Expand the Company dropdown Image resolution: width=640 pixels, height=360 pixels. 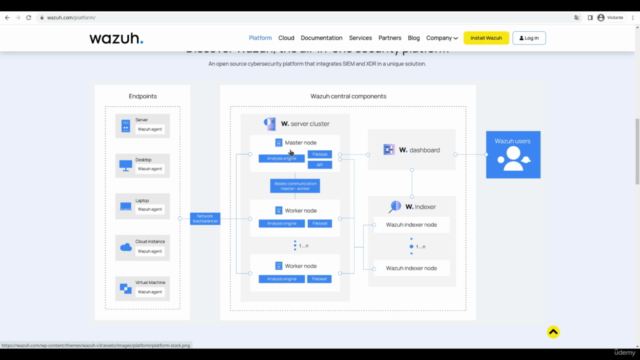tap(442, 38)
